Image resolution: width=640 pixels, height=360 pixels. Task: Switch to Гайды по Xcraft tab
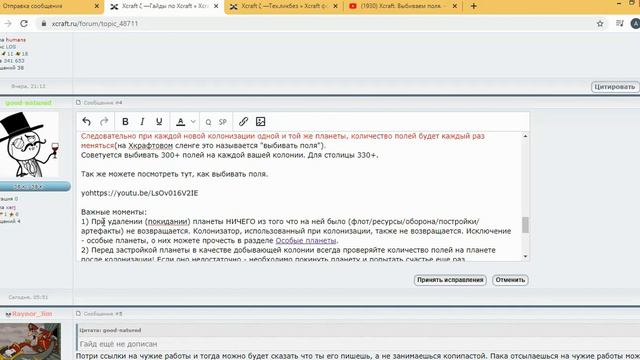[165, 6]
